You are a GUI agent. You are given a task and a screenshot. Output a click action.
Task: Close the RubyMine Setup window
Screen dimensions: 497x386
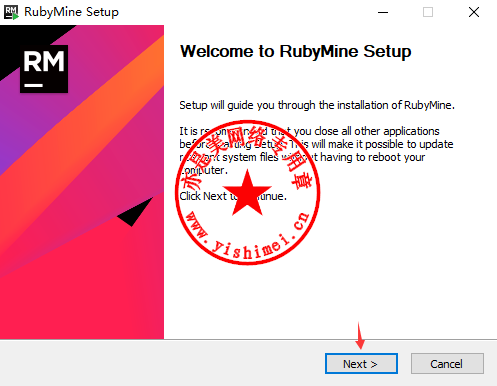click(x=474, y=12)
